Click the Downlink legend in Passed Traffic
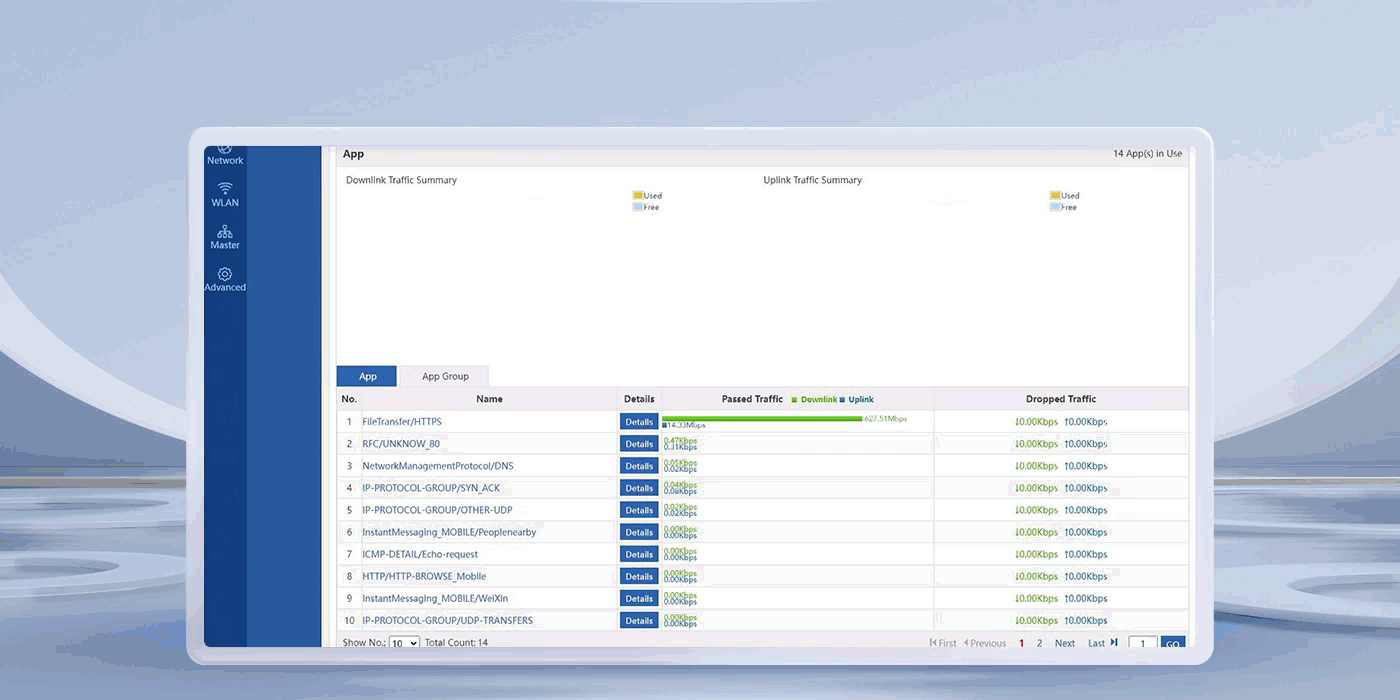The height and width of the screenshot is (700, 1400). (814, 399)
